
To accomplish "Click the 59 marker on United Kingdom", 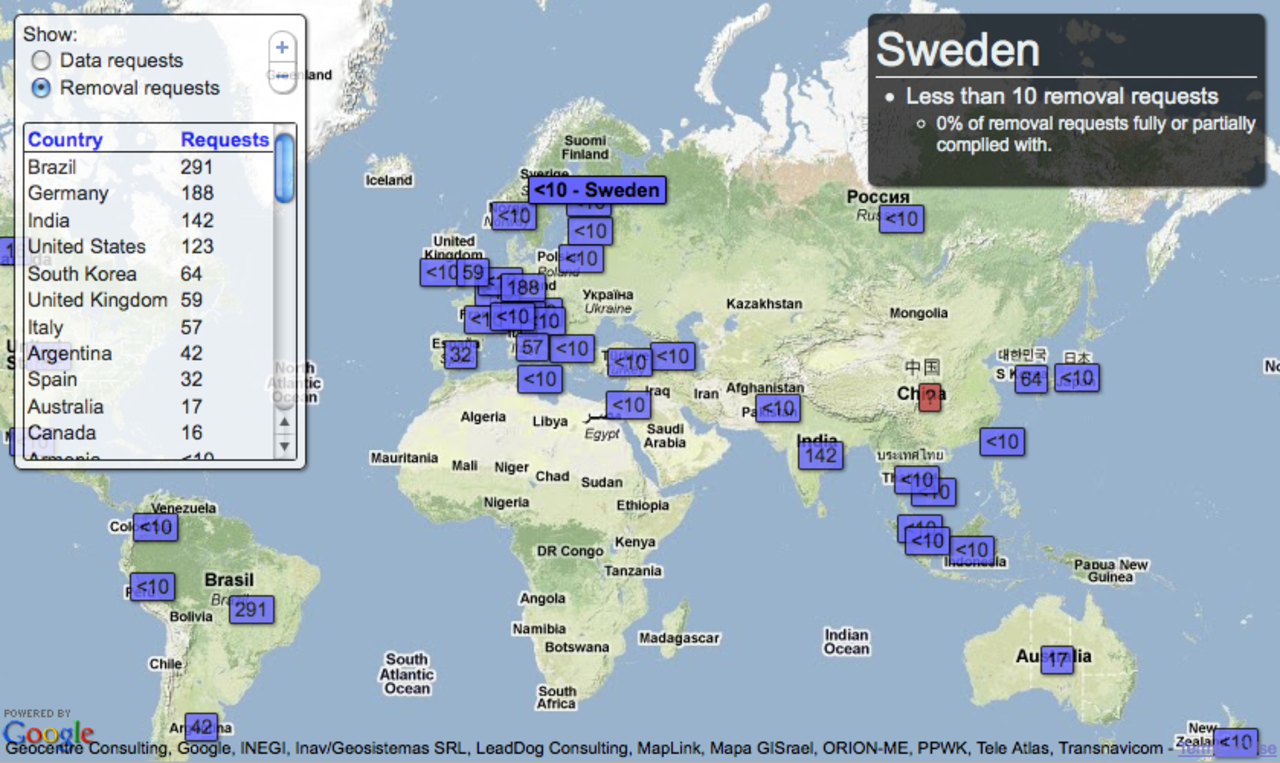I will point(472,272).
